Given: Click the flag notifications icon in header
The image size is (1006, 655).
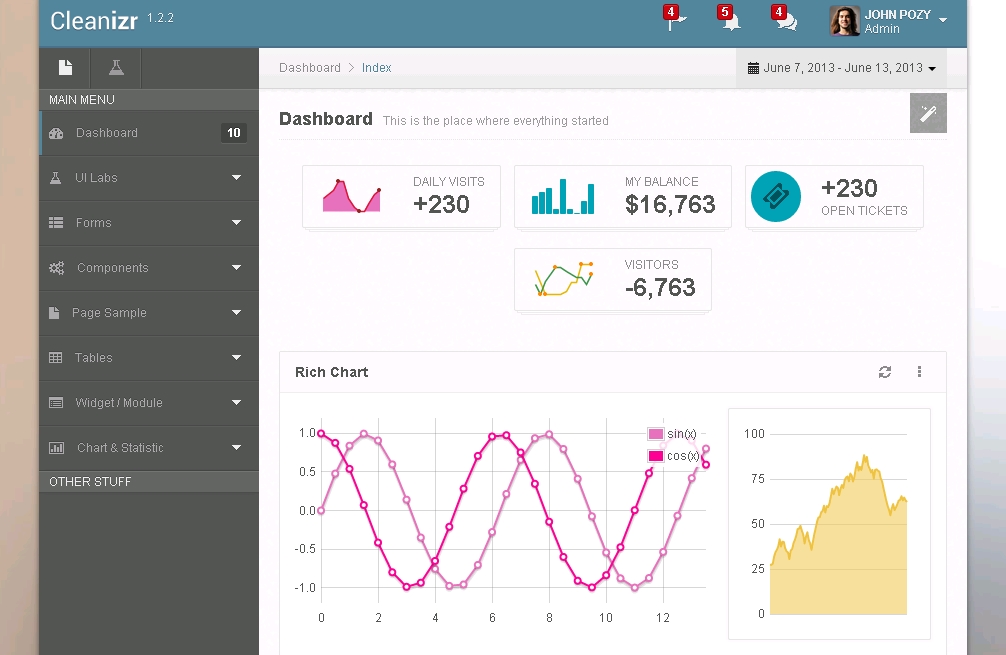Looking at the screenshot, I should pyautogui.click(x=677, y=22).
